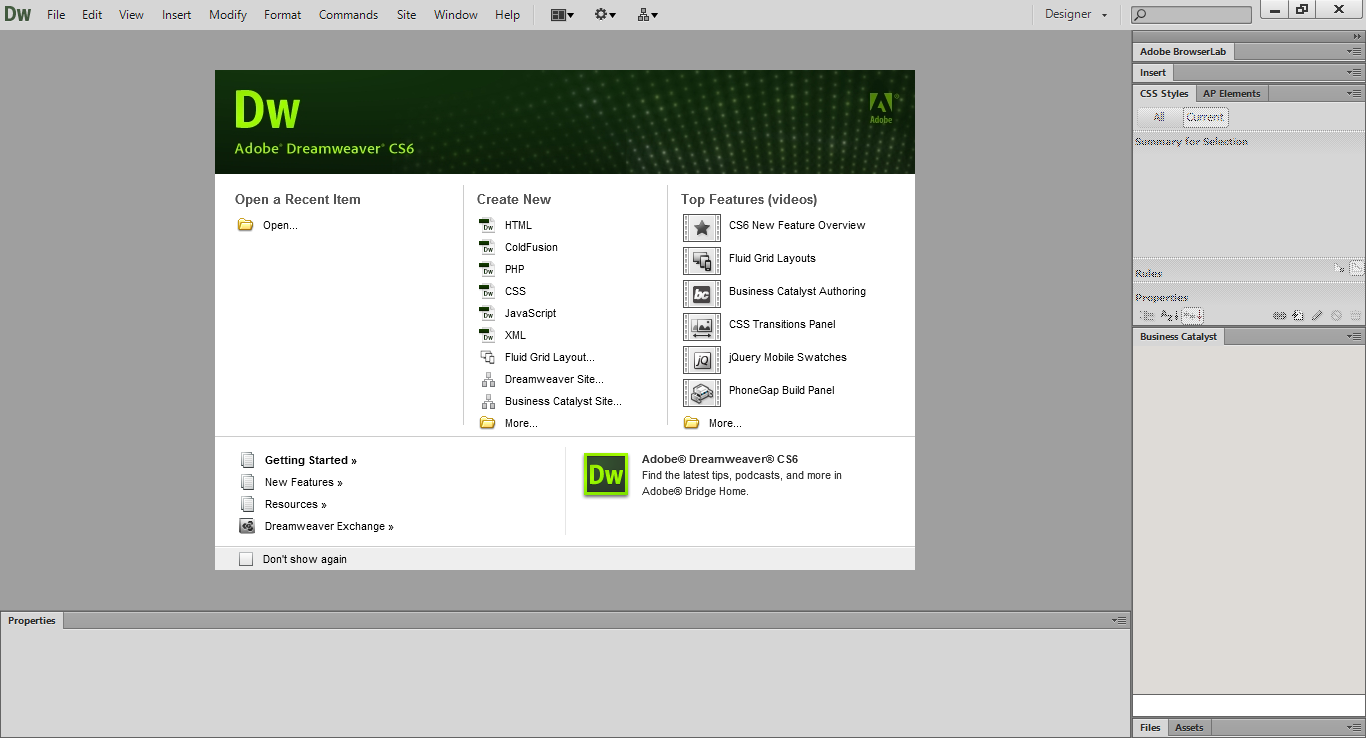The width and height of the screenshot is (1366, 738).
Task: Select the Files tab
Action: (x=1150, y=727)
